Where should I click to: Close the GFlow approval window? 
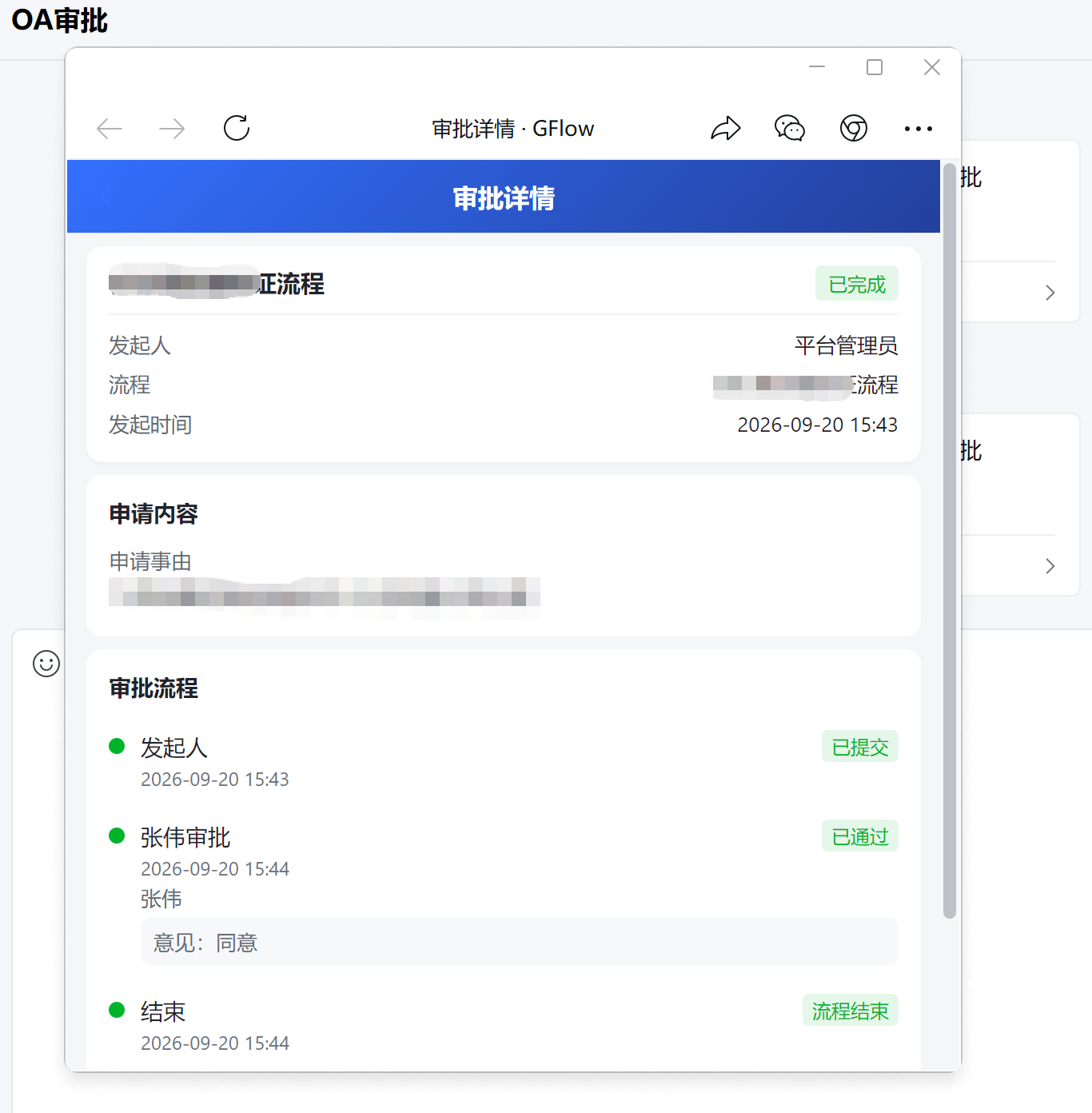[x=932, y=67]
